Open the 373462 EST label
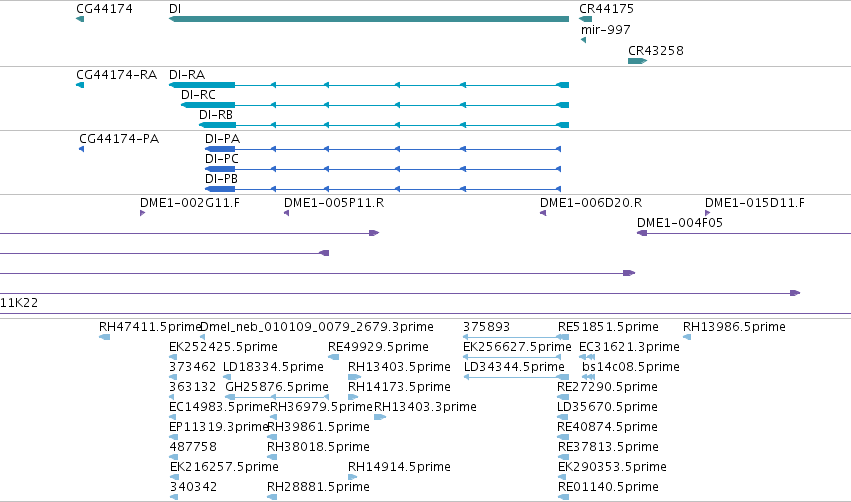This screenshot has height=502, width=851. [x=193, y=367]
